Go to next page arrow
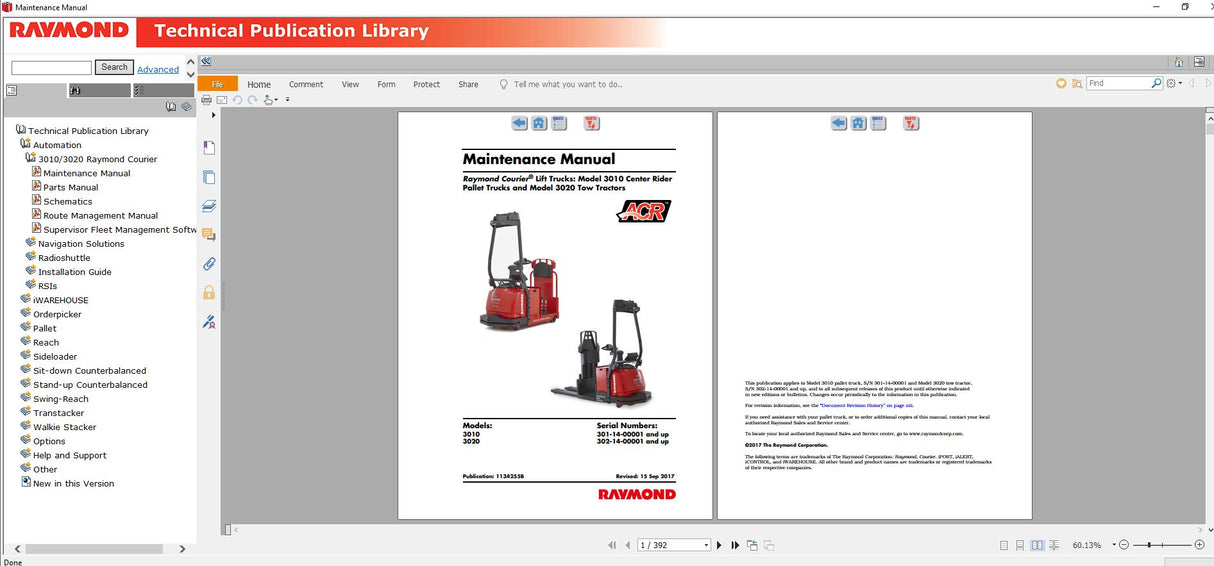 (719, 545)
